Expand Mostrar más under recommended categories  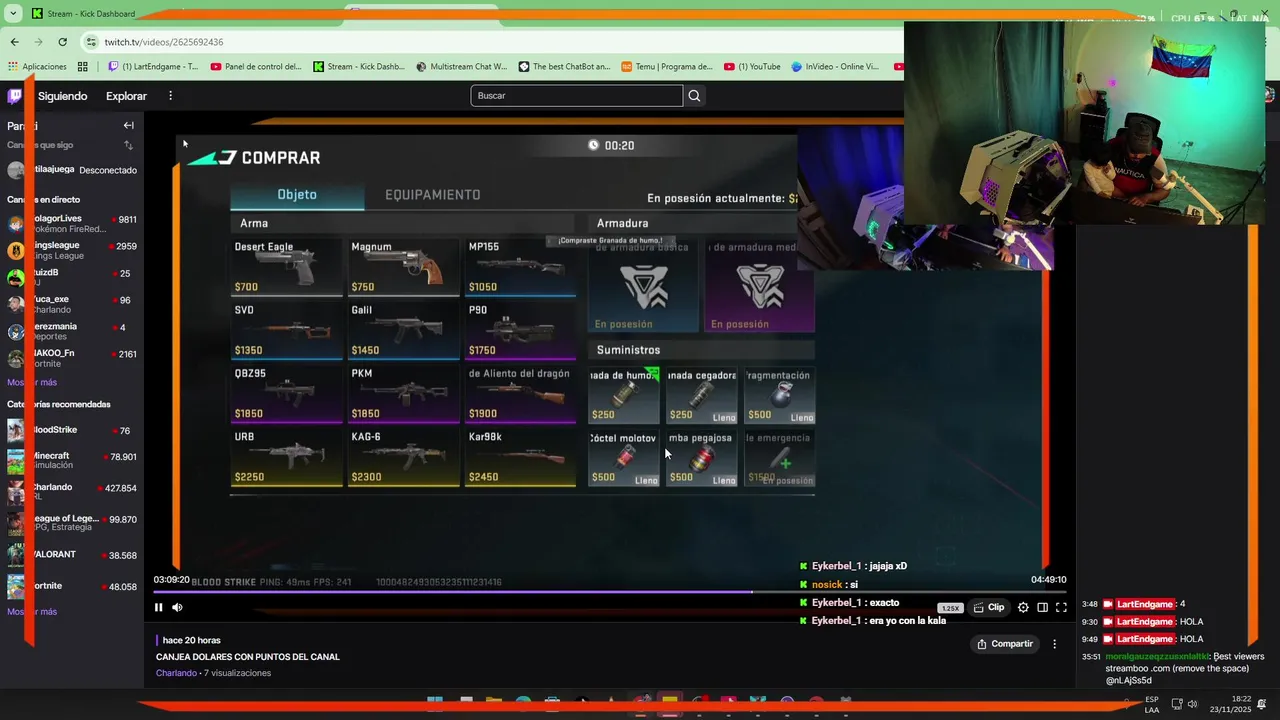click(x=32, y=611)
